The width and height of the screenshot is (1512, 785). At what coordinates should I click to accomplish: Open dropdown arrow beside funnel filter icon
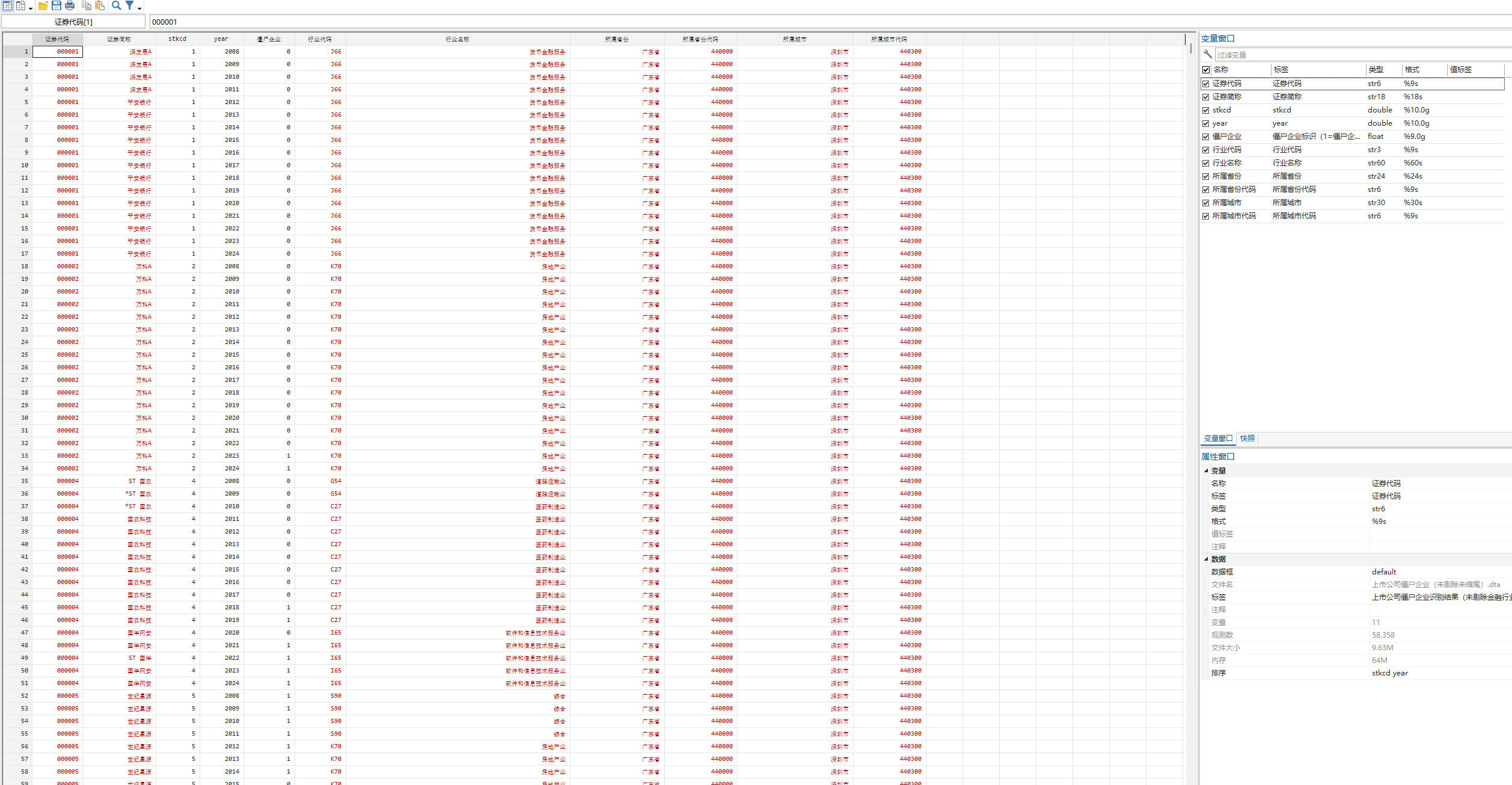tap(139, 8)
